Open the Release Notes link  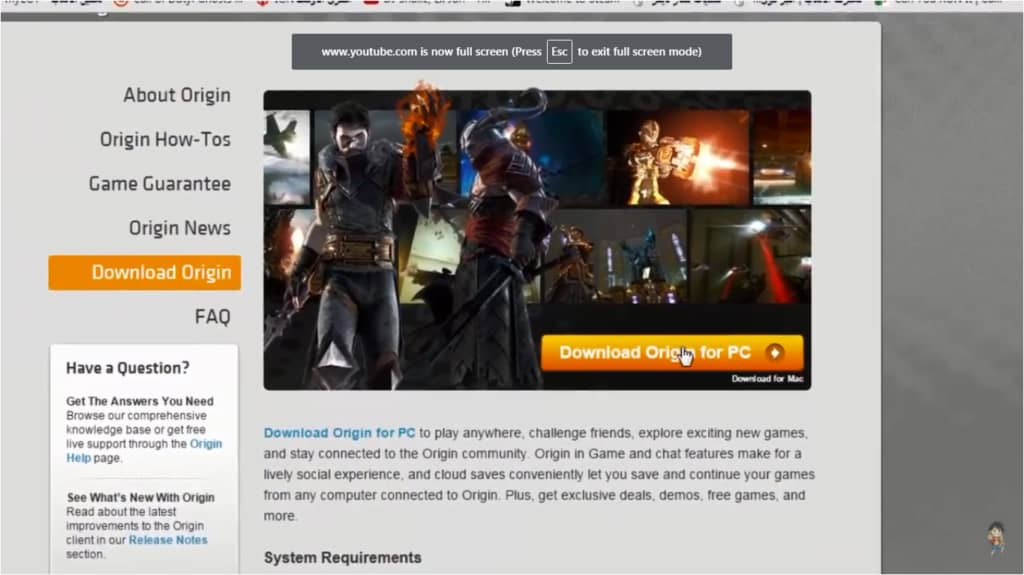[168, 540]
